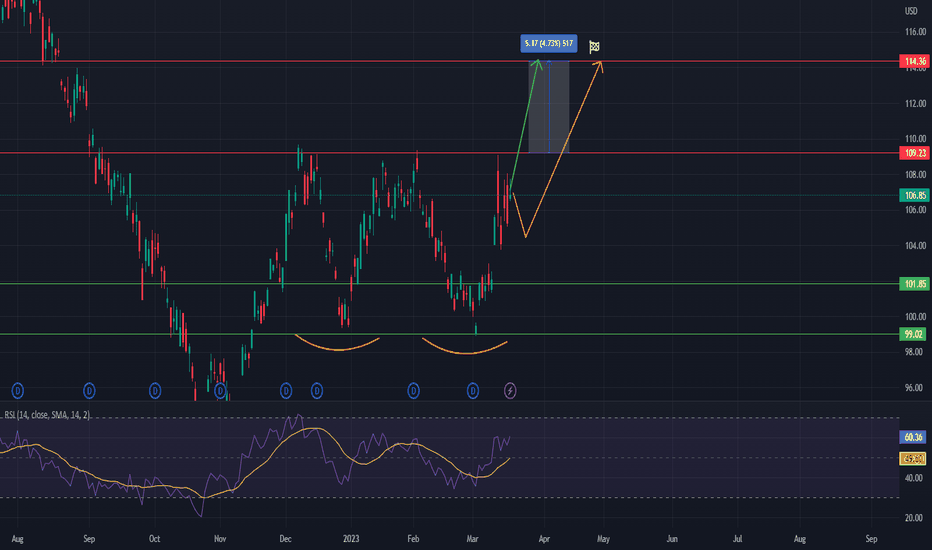The image size is (932, 550).
Task: Click the Nov label on time axis
Action: pos(220,539)
